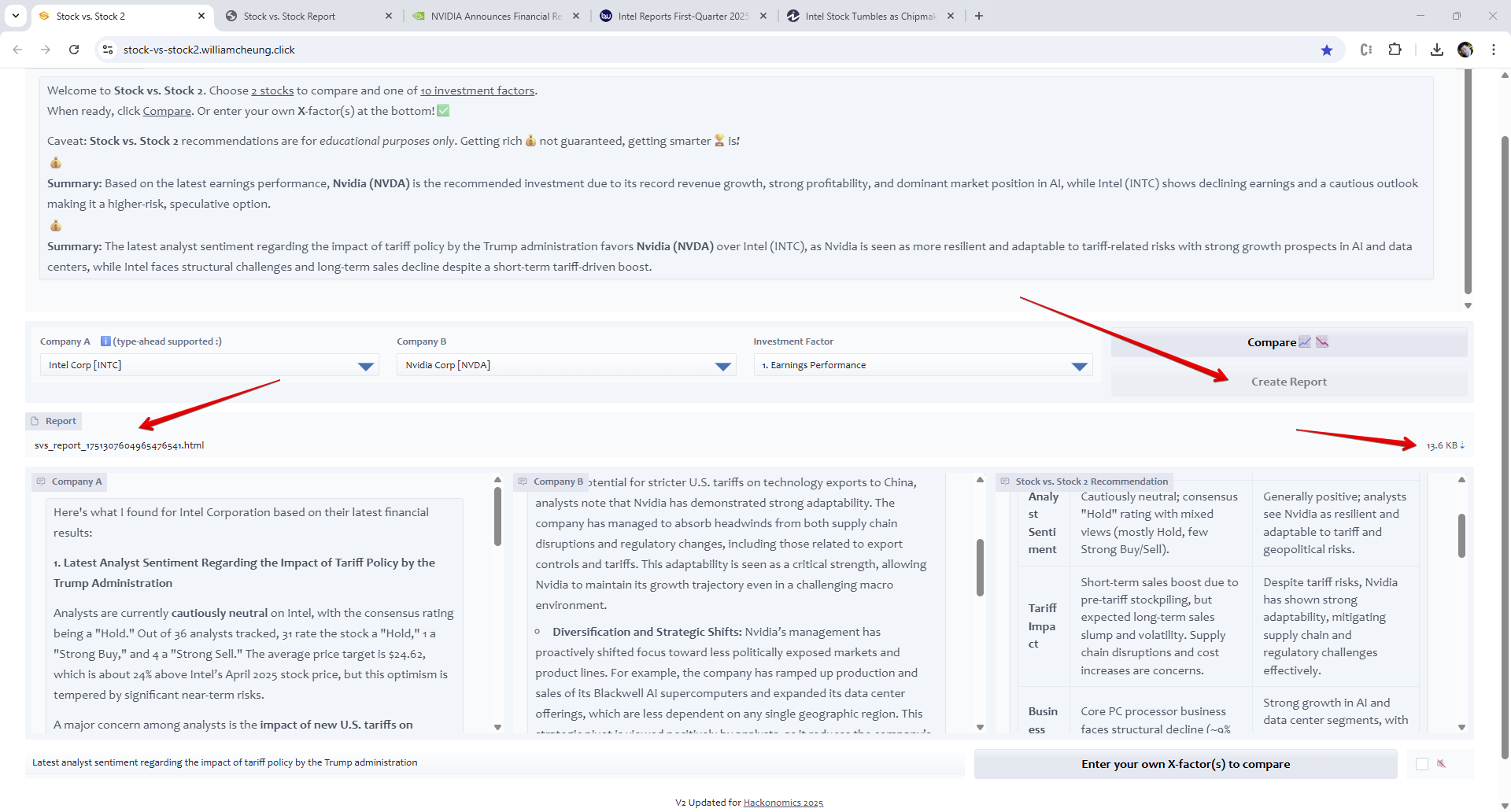Bookmark this page with the star icon

(1327, 50)
